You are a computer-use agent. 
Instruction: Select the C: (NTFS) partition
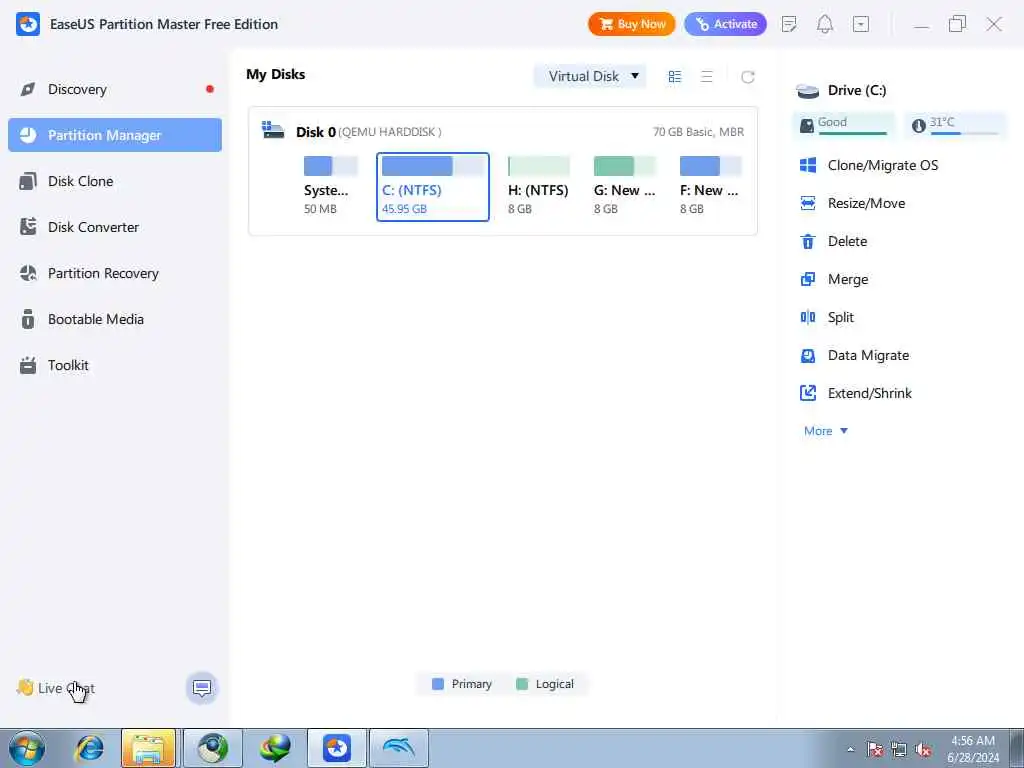[432, 187]
